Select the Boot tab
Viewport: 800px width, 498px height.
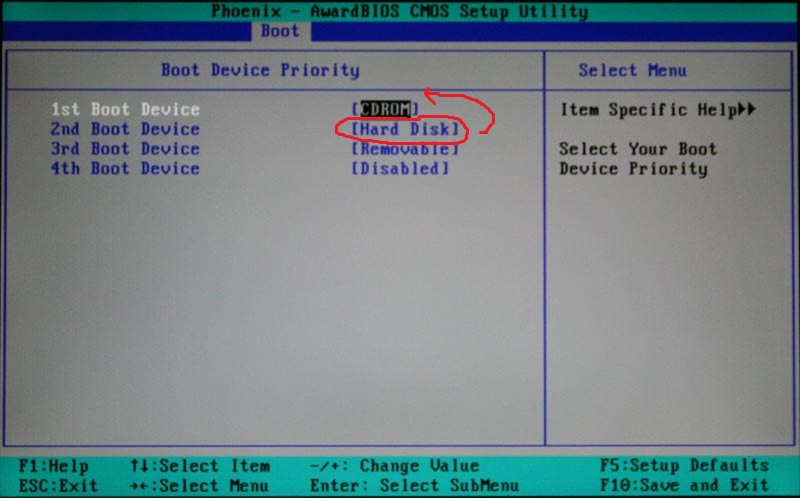pos(280,31)
